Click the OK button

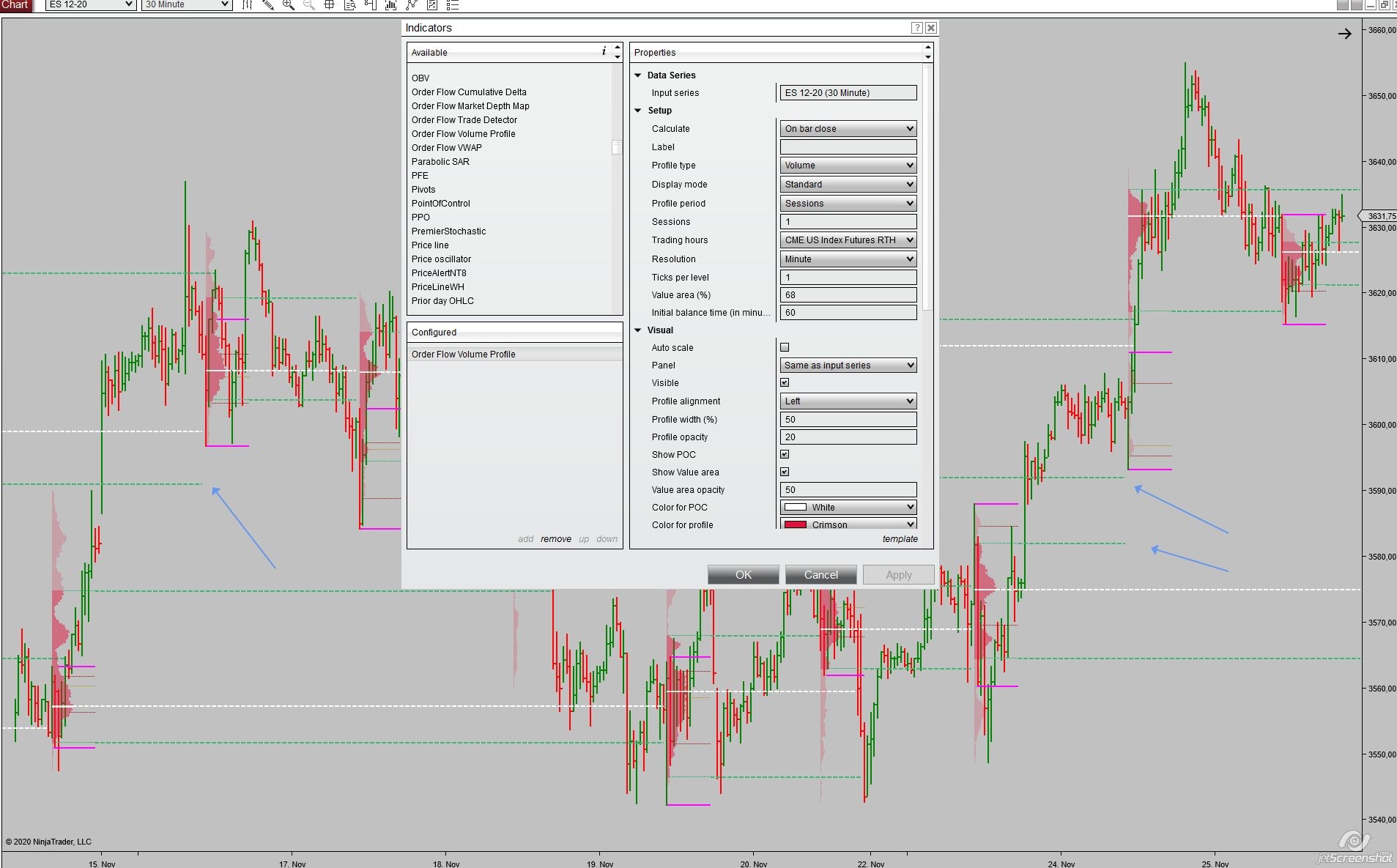744,575
